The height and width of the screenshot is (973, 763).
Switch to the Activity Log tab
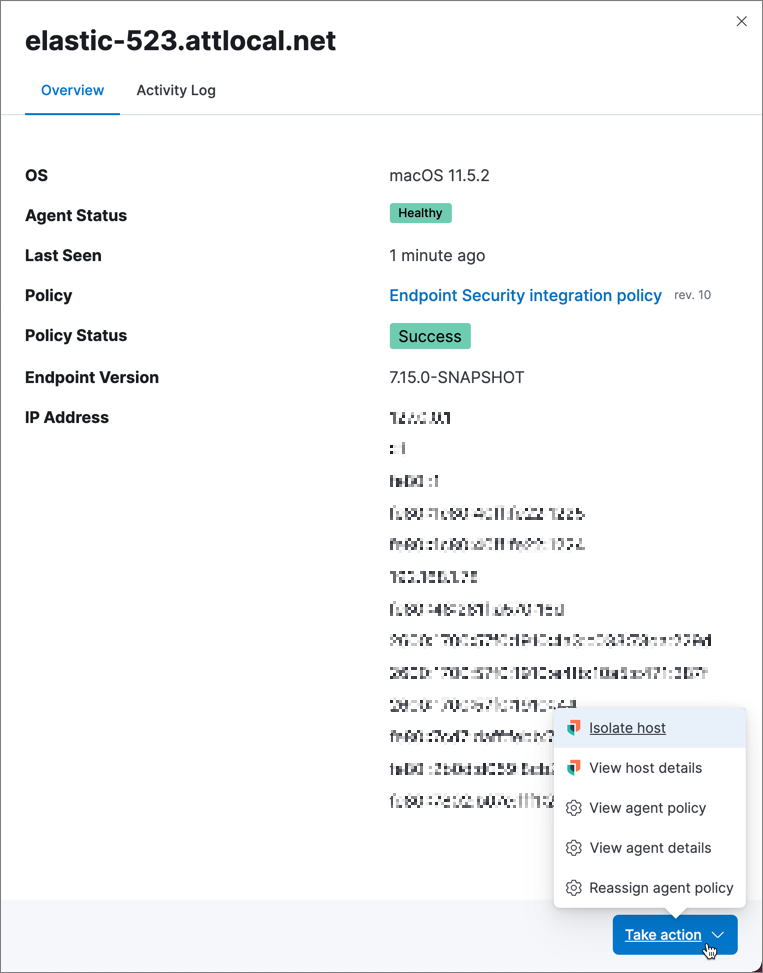[176, 90]
